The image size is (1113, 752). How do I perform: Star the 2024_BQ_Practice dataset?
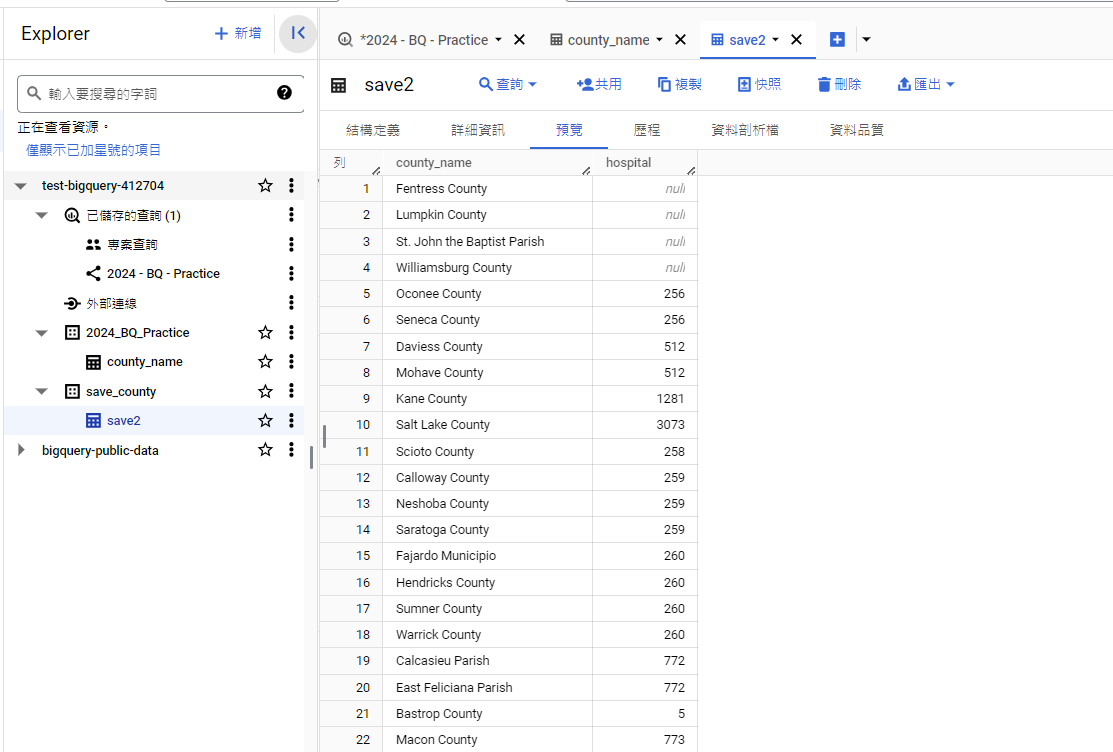point(265,332)
